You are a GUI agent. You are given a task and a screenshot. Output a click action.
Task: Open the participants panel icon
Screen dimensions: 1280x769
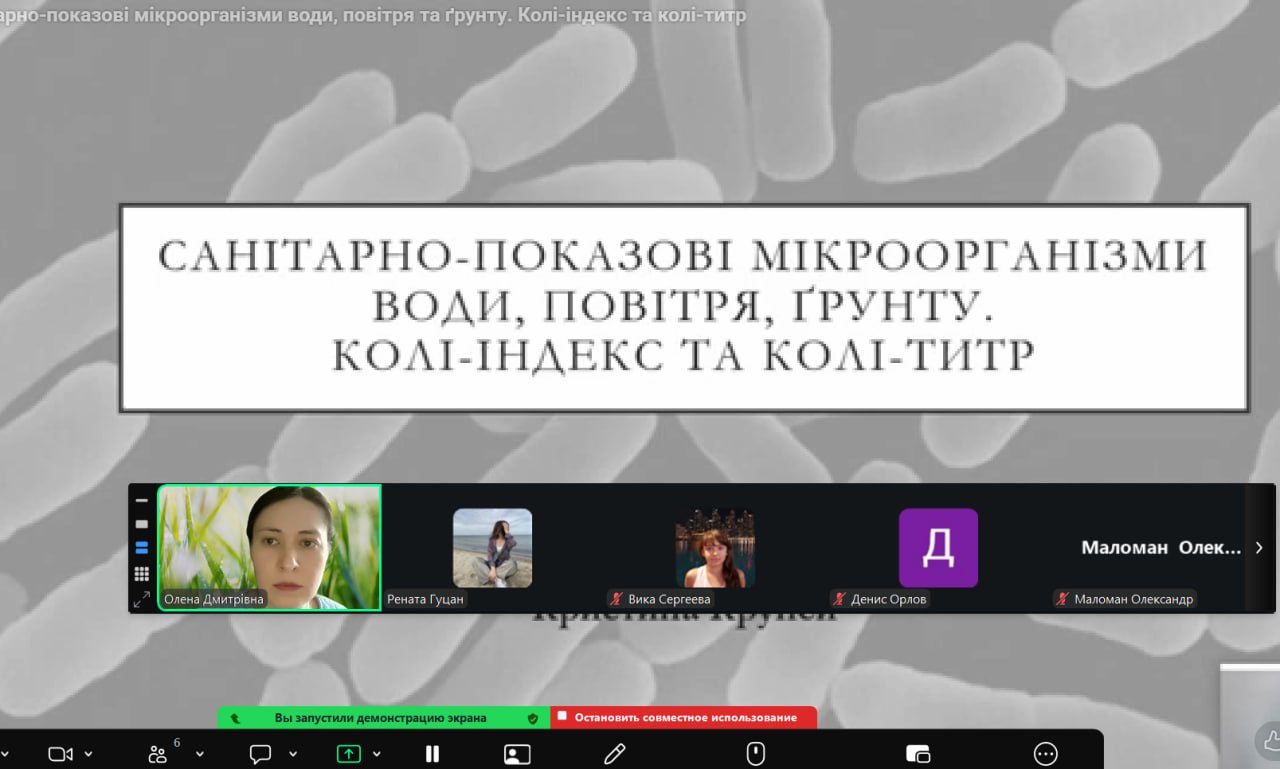(158, 754)
